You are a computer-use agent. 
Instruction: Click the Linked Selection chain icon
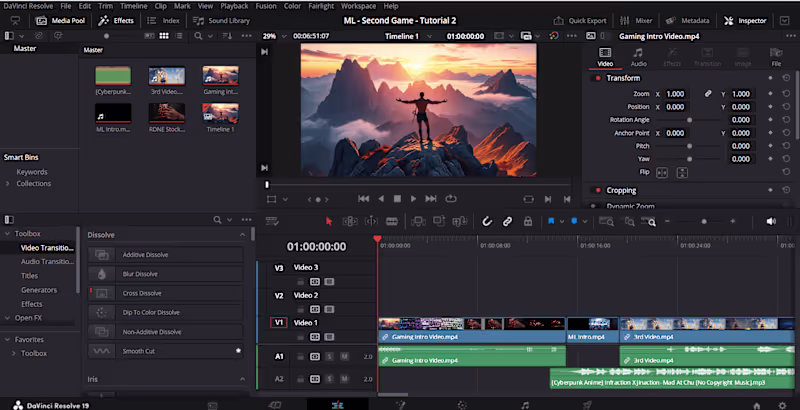(x=507, y=221)
